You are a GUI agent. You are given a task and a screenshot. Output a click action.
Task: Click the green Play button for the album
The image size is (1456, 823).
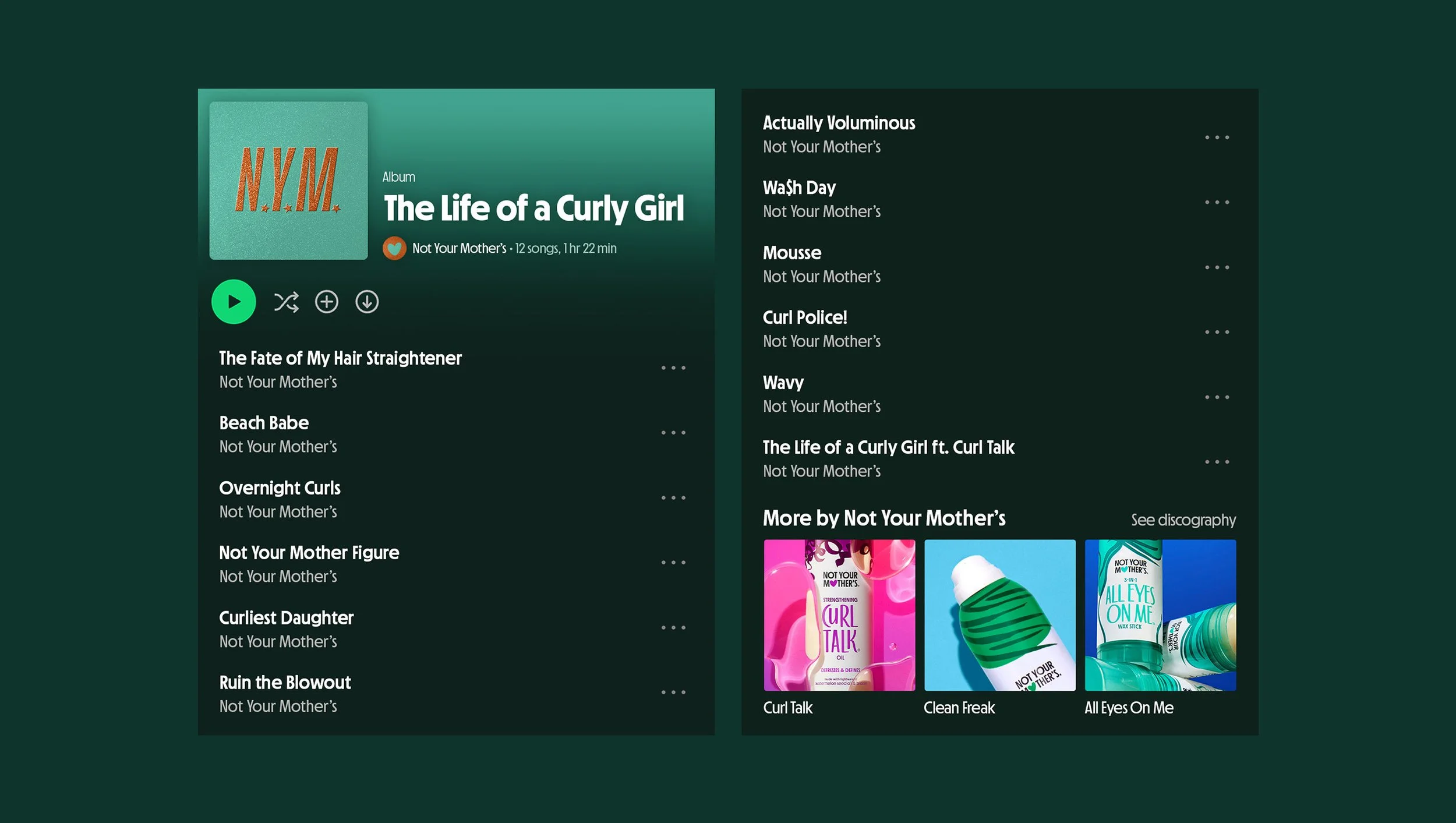coord(234,302)
